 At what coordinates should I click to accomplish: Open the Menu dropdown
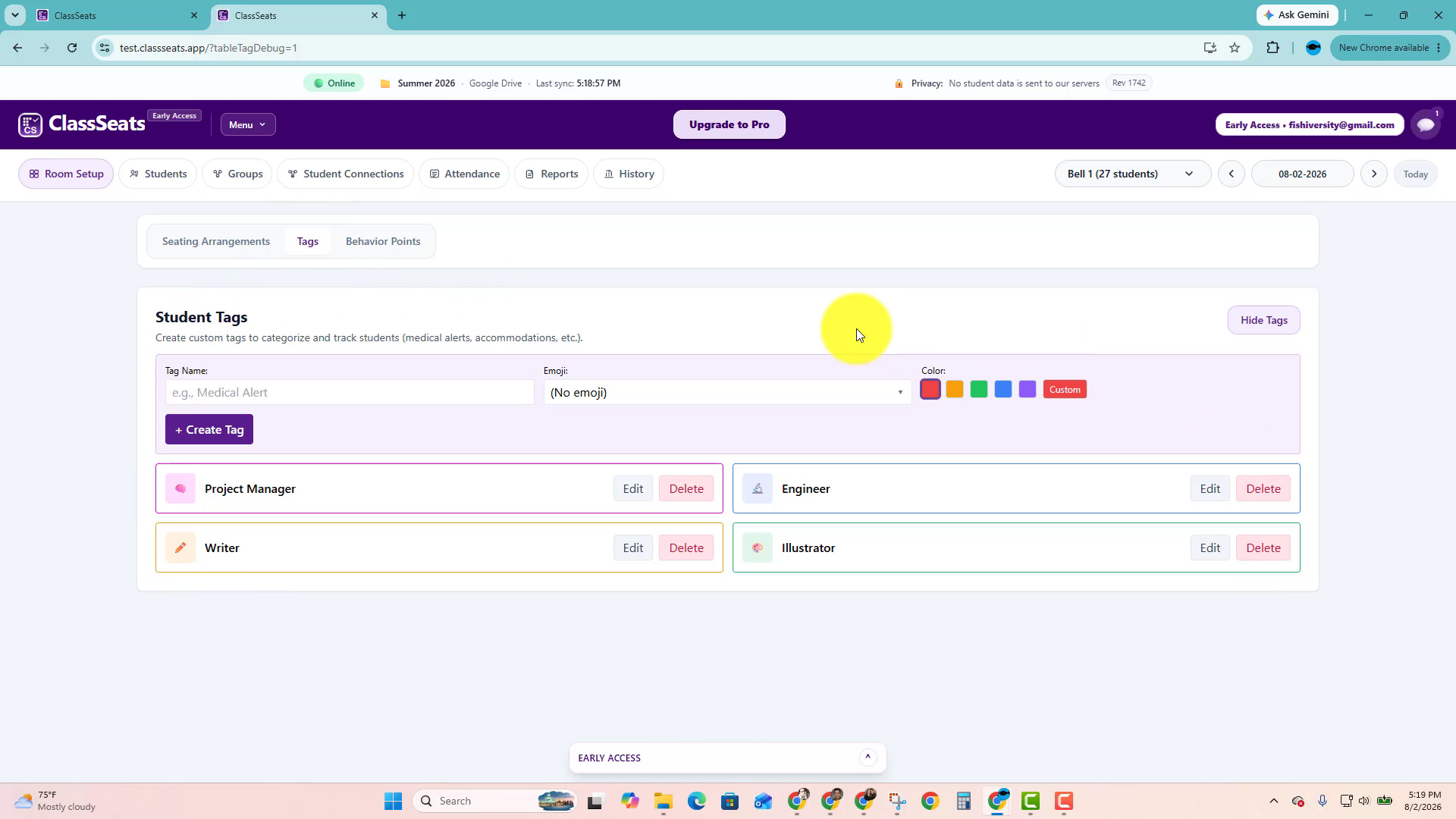[248, 124]
